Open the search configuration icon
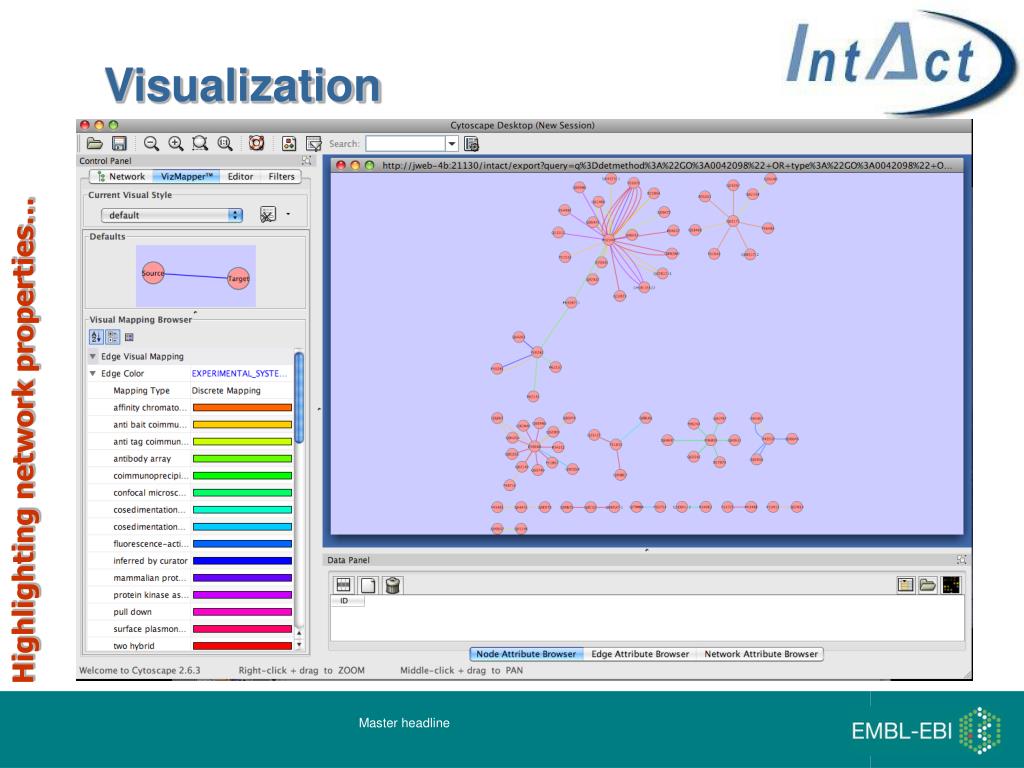The image size is (1024, 768). (x=472, y=144)
